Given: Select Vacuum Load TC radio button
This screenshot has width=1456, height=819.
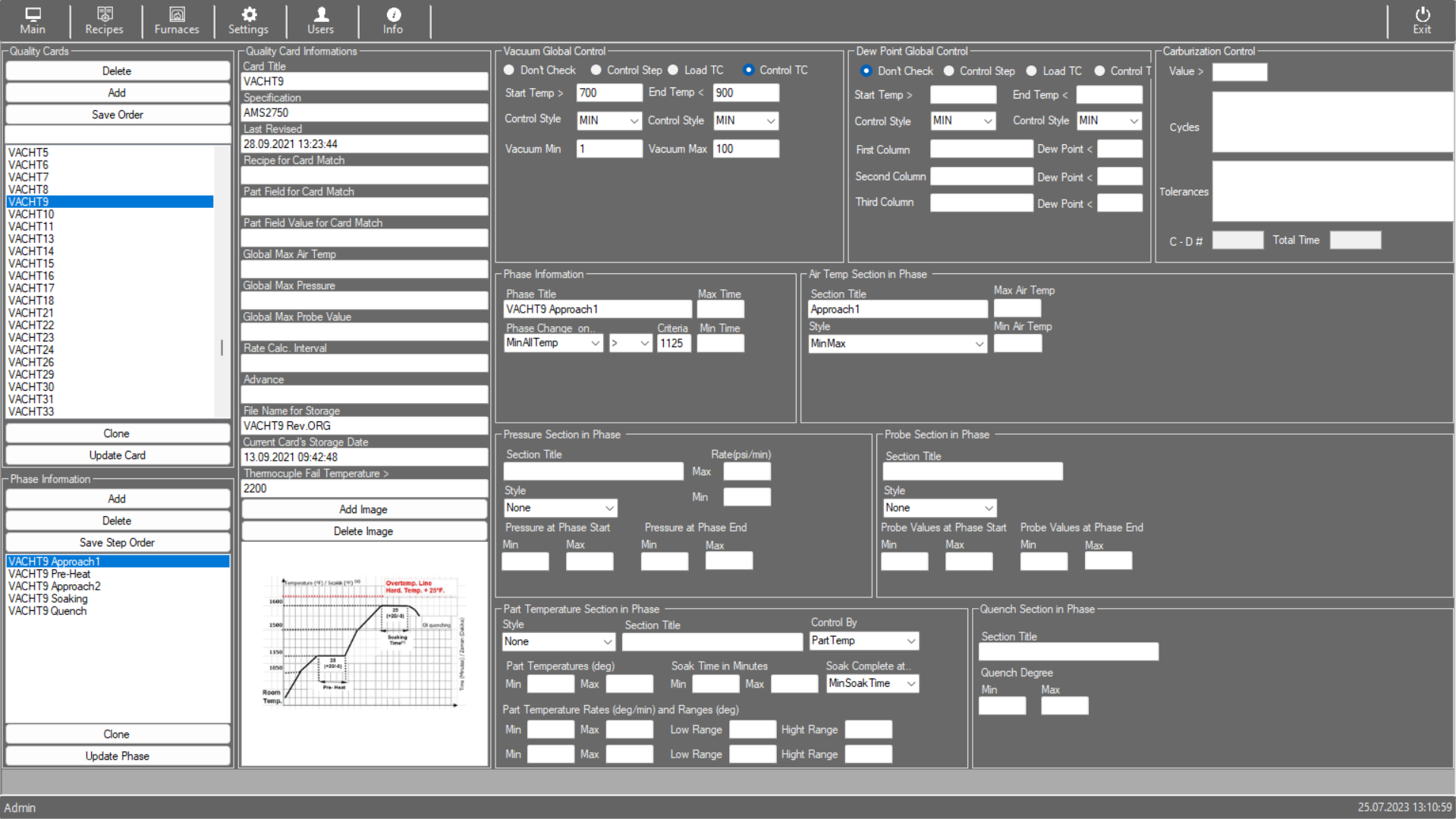Looking at the screenshot, I should pos(673,70).
